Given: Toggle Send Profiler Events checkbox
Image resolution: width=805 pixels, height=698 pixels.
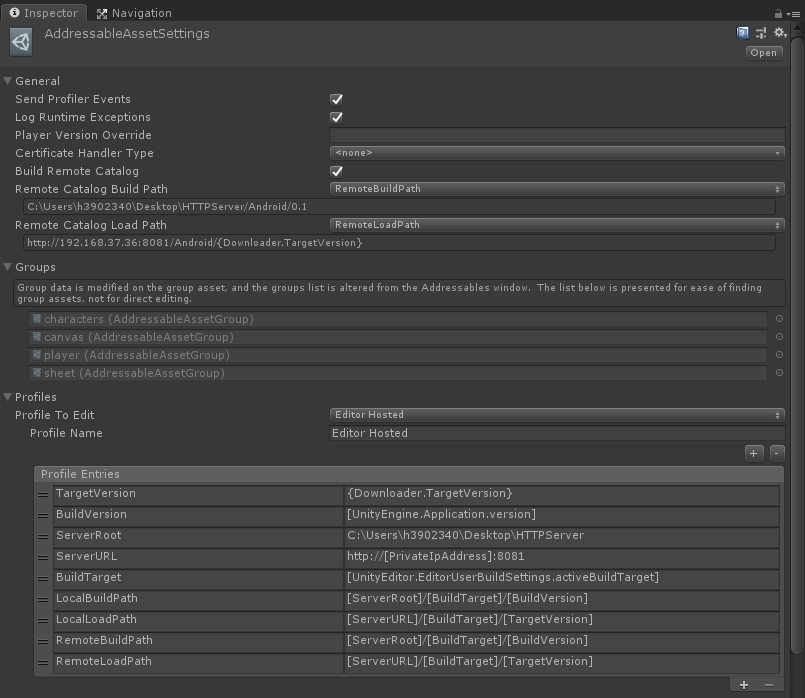Looking at the screenshot, I should 336,99.
